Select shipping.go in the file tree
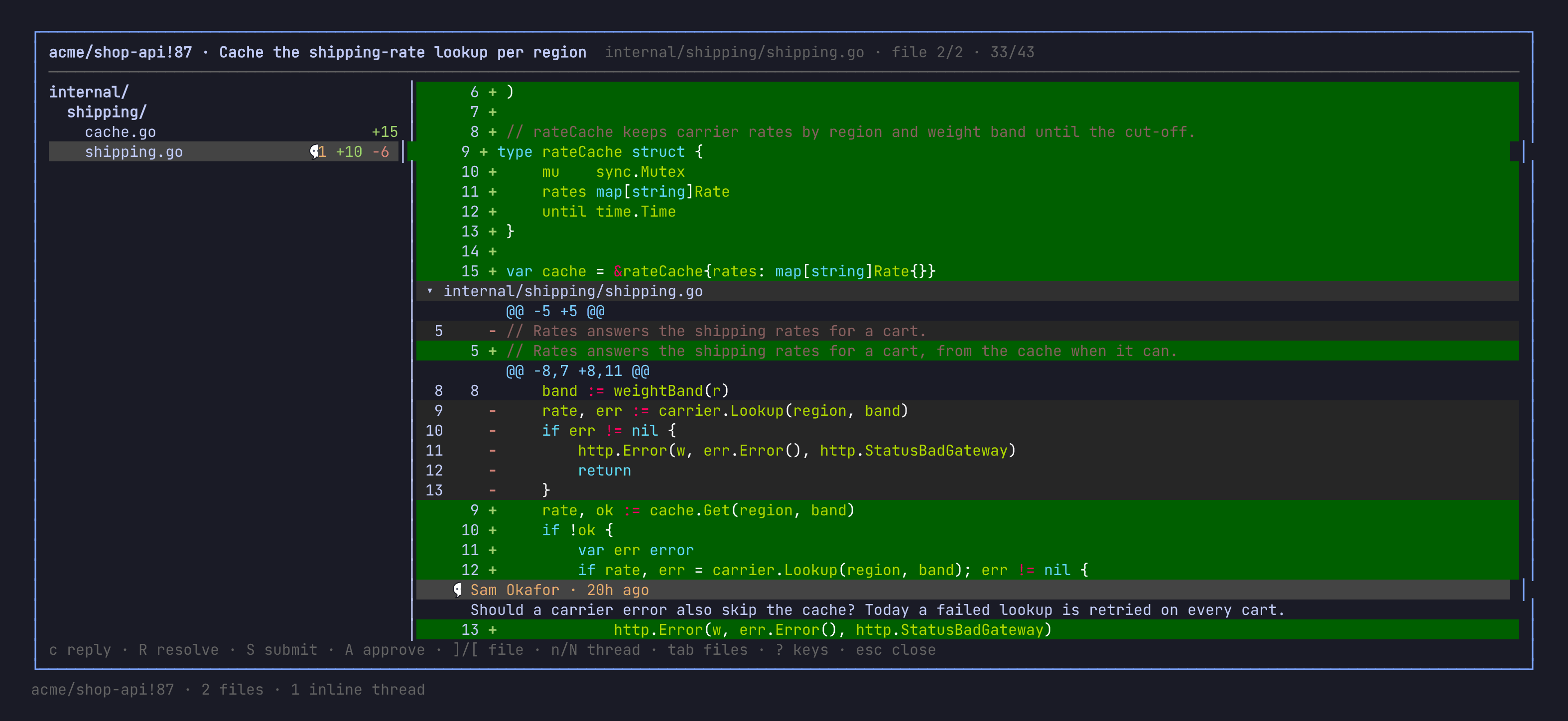The image size is (1568, 721). [x=223, y=152]
